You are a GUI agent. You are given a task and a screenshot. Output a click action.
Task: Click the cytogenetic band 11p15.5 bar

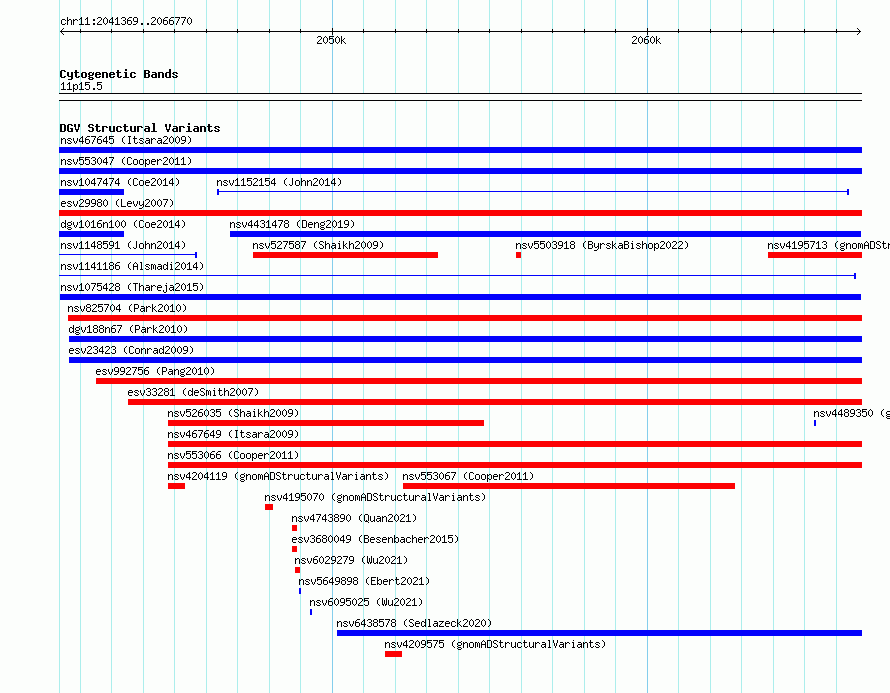[461, 97]
